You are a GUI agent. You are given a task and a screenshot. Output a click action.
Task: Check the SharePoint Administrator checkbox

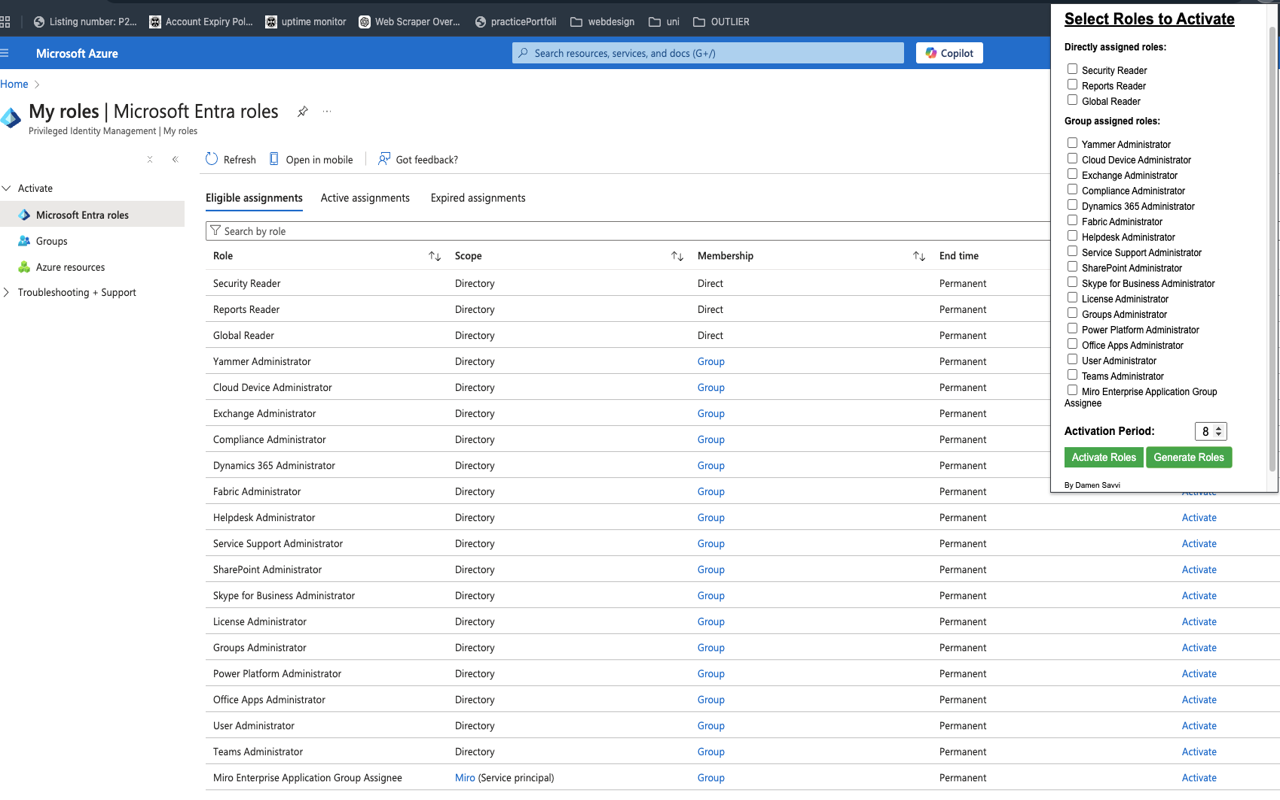click(1072, 267)
